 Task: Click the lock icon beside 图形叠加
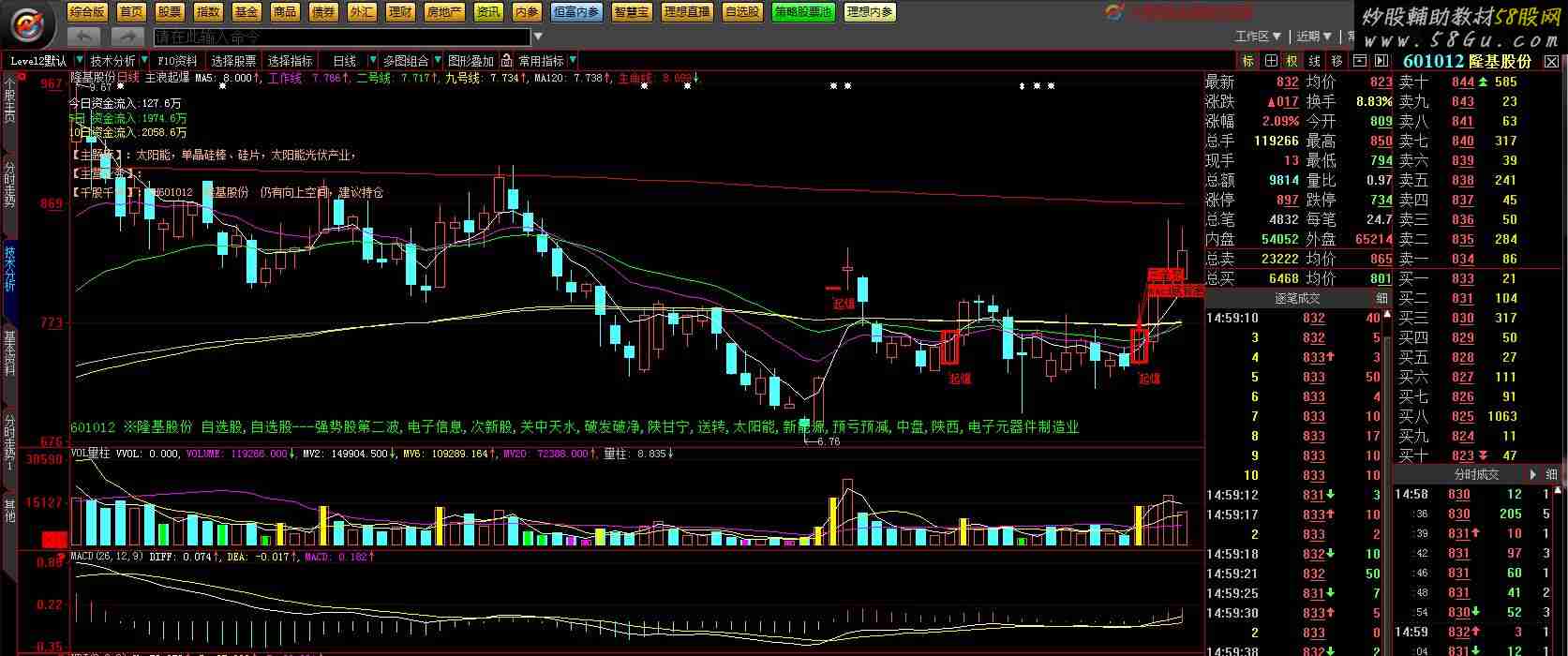(506, 61)
